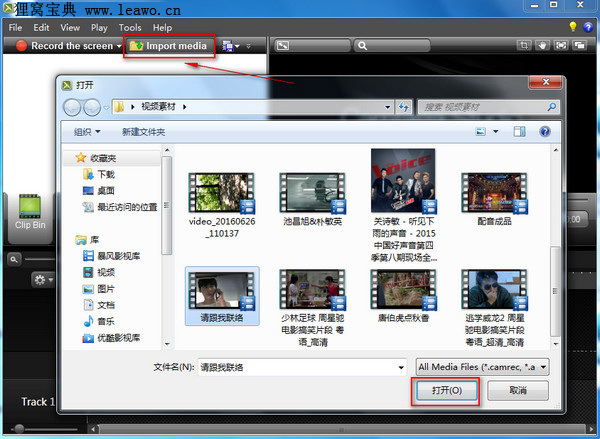Click the timeline settings gear icon
This screenshot has width=600, height=439.
coord(40,280)
